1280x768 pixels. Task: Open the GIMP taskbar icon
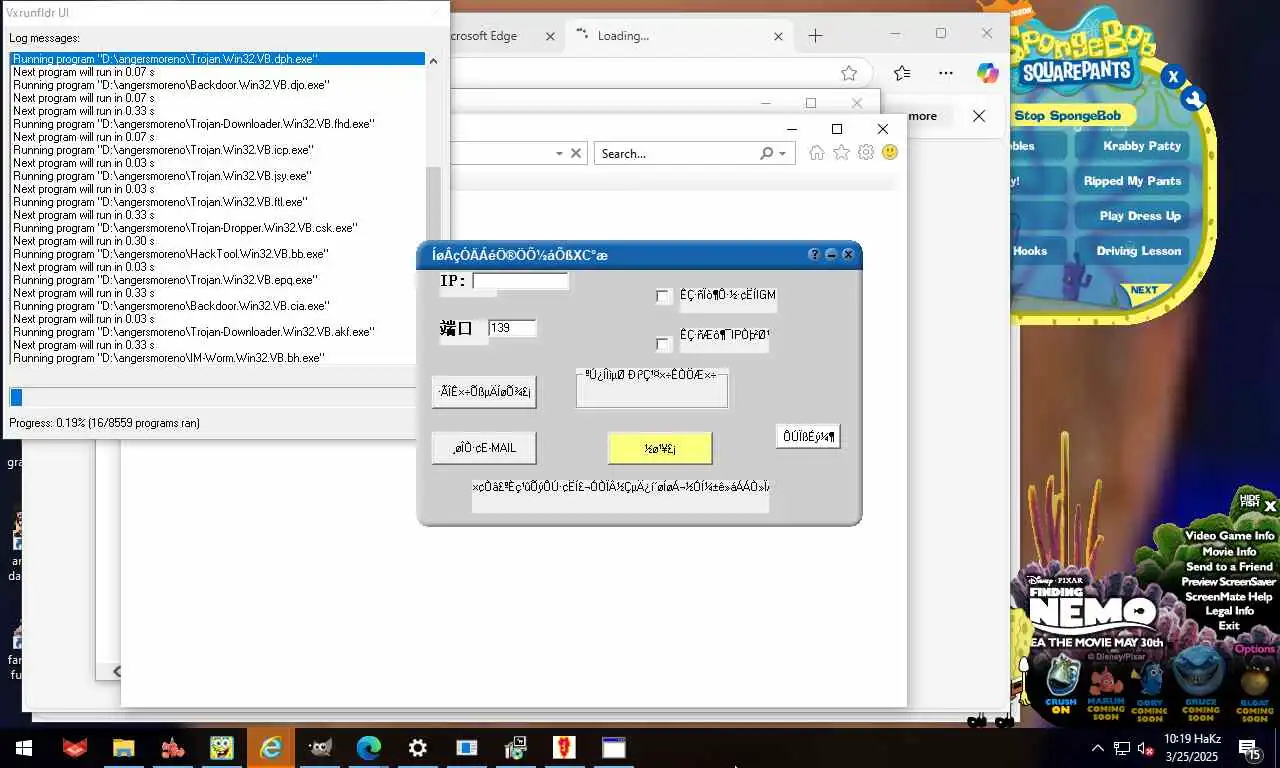(320, 747)
